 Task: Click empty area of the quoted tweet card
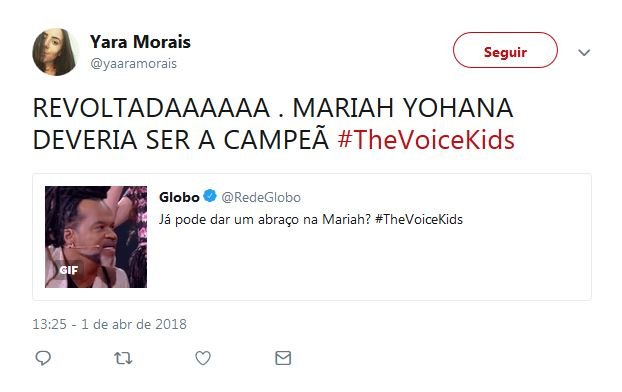click(x=369, y=266)
